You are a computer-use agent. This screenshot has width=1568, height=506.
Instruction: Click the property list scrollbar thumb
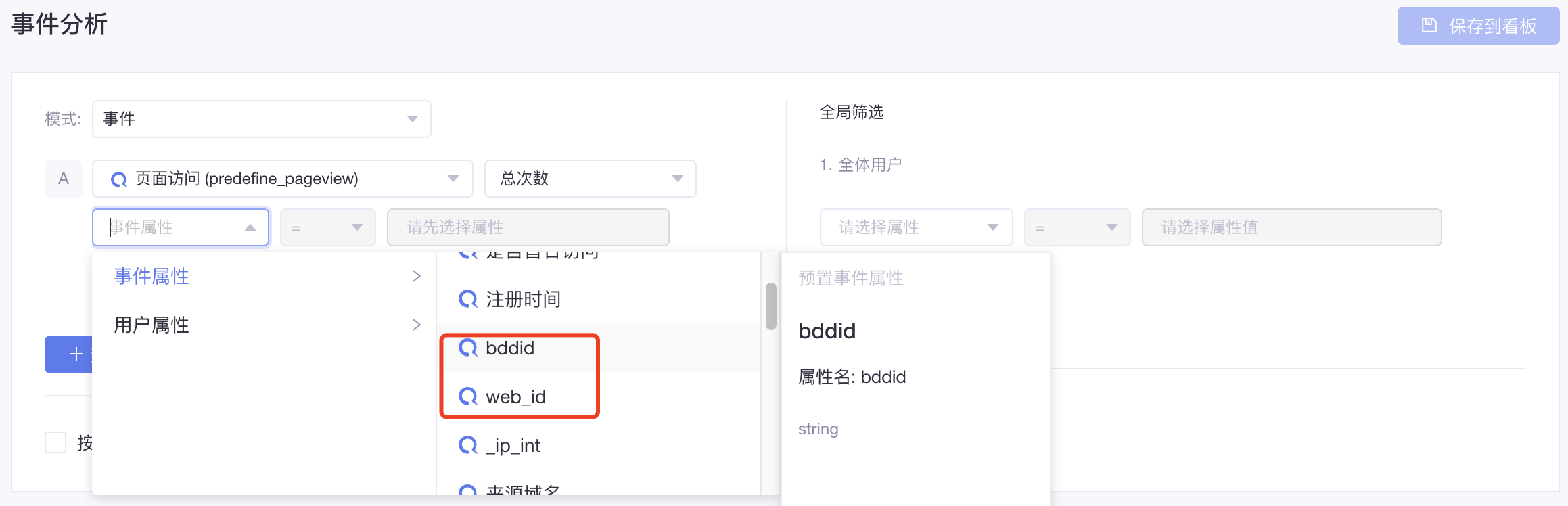coord(770,306)
